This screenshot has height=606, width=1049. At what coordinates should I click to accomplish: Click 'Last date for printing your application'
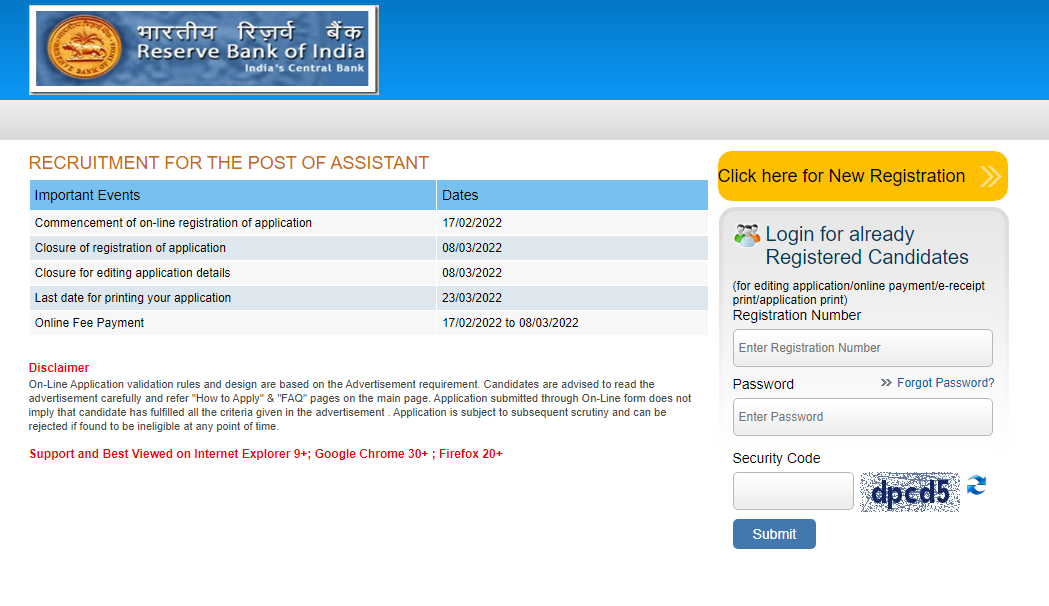132,298
